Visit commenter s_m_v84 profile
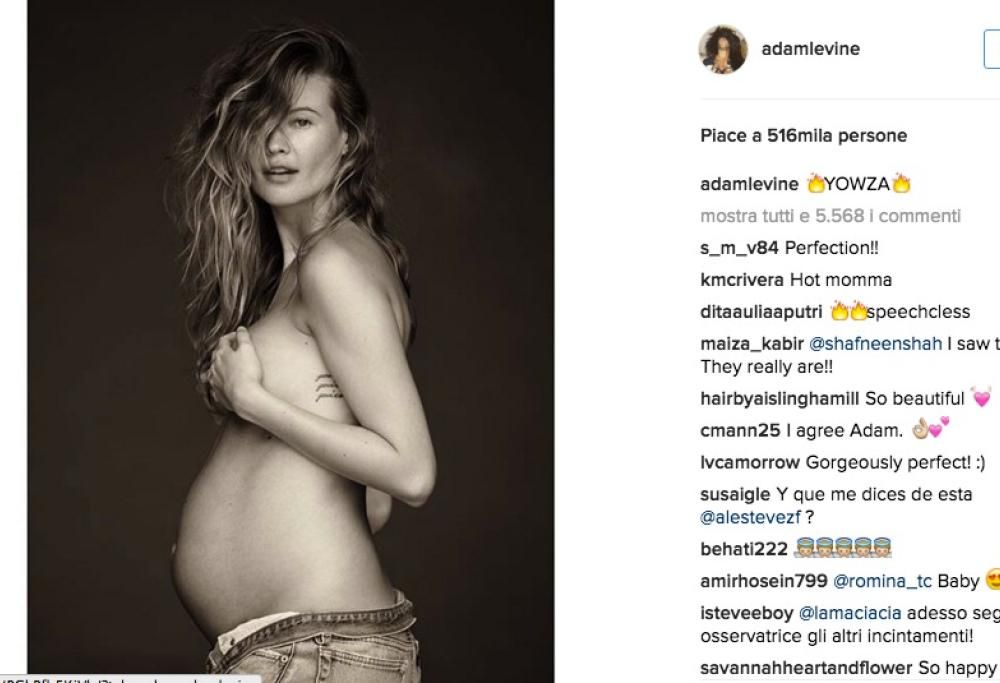Screen dimensions: 1000x683 pos(739,248)
